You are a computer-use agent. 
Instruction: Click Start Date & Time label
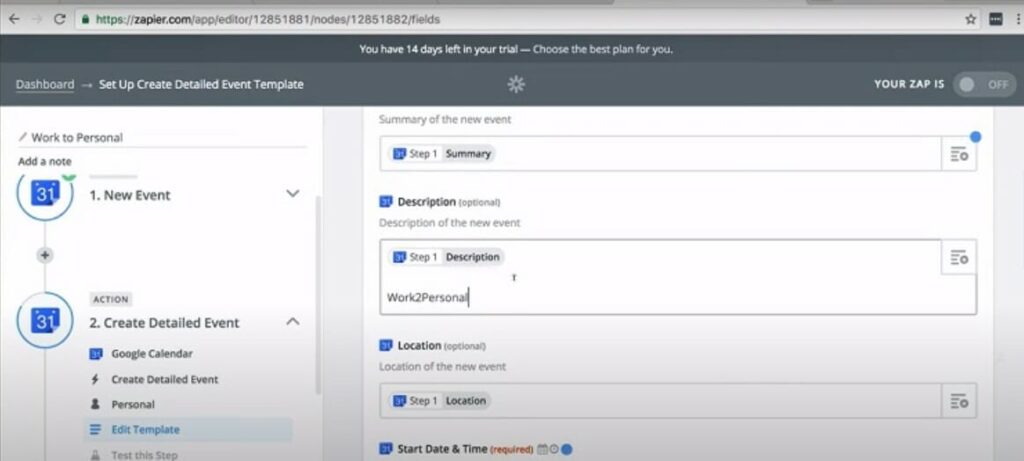pos(442,449)
